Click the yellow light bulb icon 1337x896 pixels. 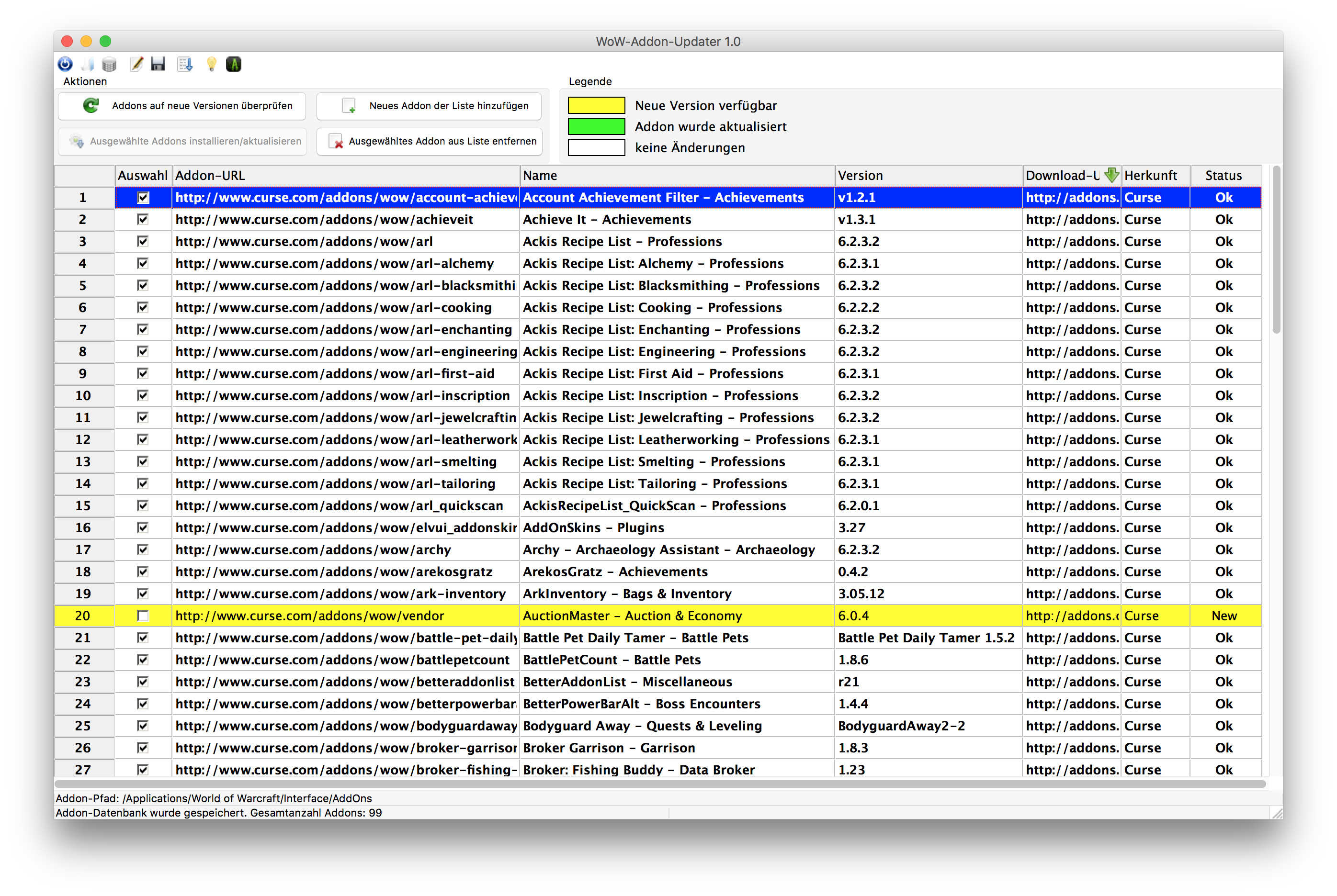coord(211,64)
